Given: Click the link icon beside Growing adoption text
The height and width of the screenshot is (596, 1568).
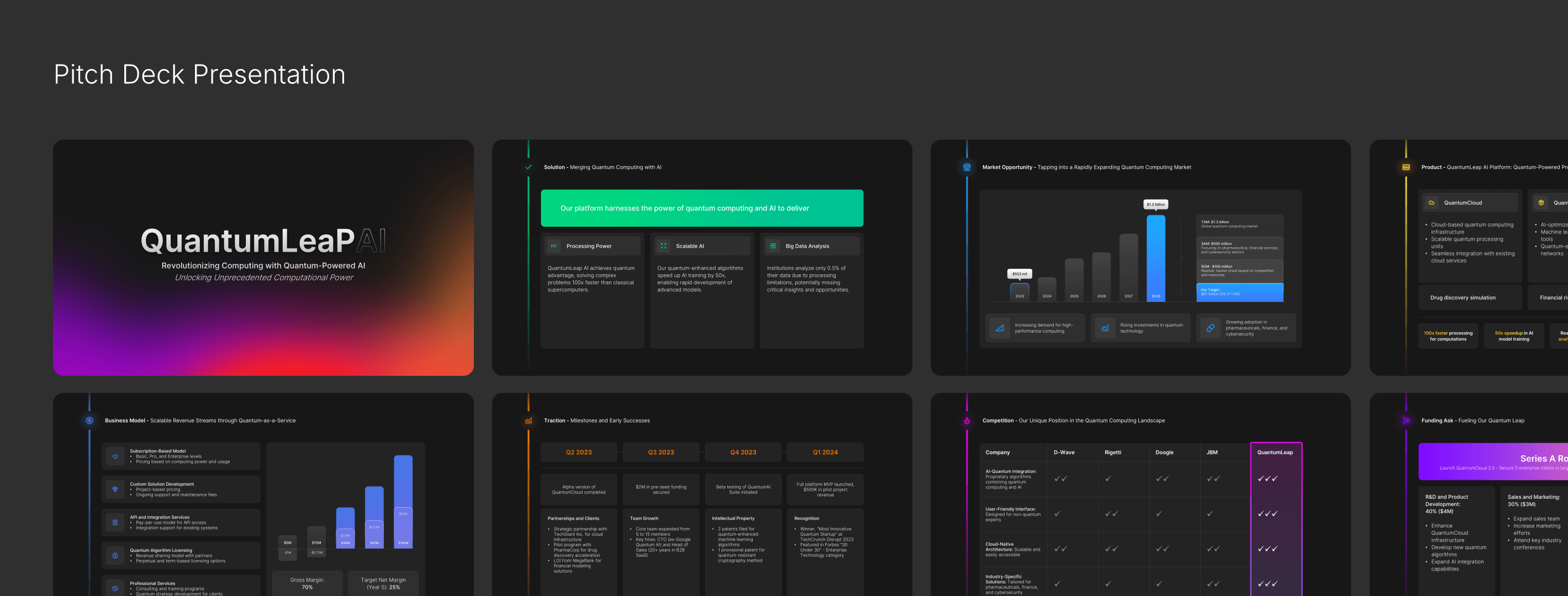Looking at the screenshot, I should pos(1210,328).
